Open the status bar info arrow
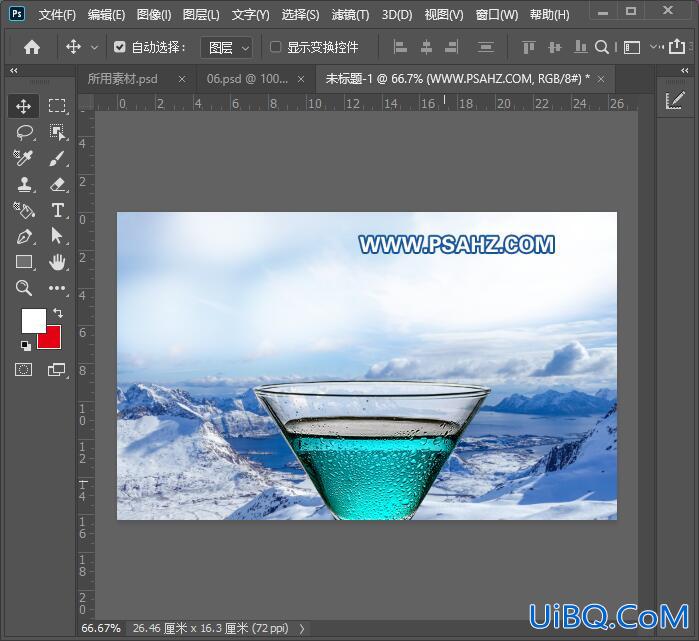The height and width of the screenshot is (641, 699). [x=302, y=629]
